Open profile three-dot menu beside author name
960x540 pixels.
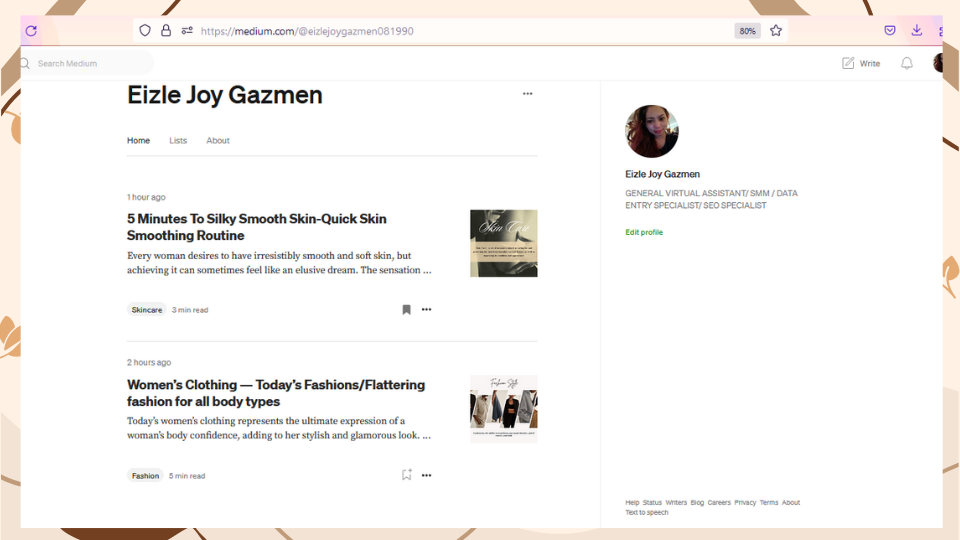point(528,94)
